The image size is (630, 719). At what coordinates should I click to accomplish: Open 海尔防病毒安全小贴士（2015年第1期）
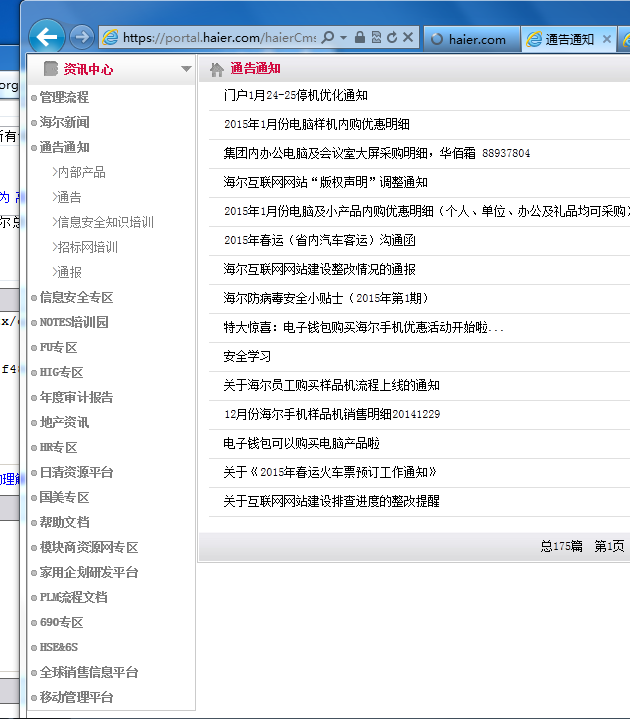point(326,298)
